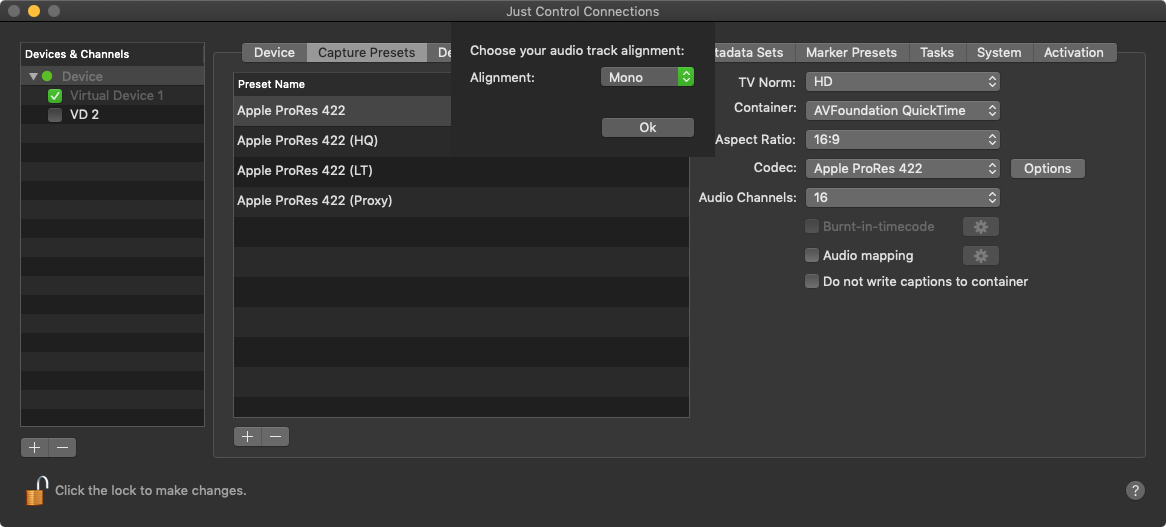This screenshot has width=1166, height=527.
Task: Open the Alignment Mono dropdown
Action: [647, 77]
